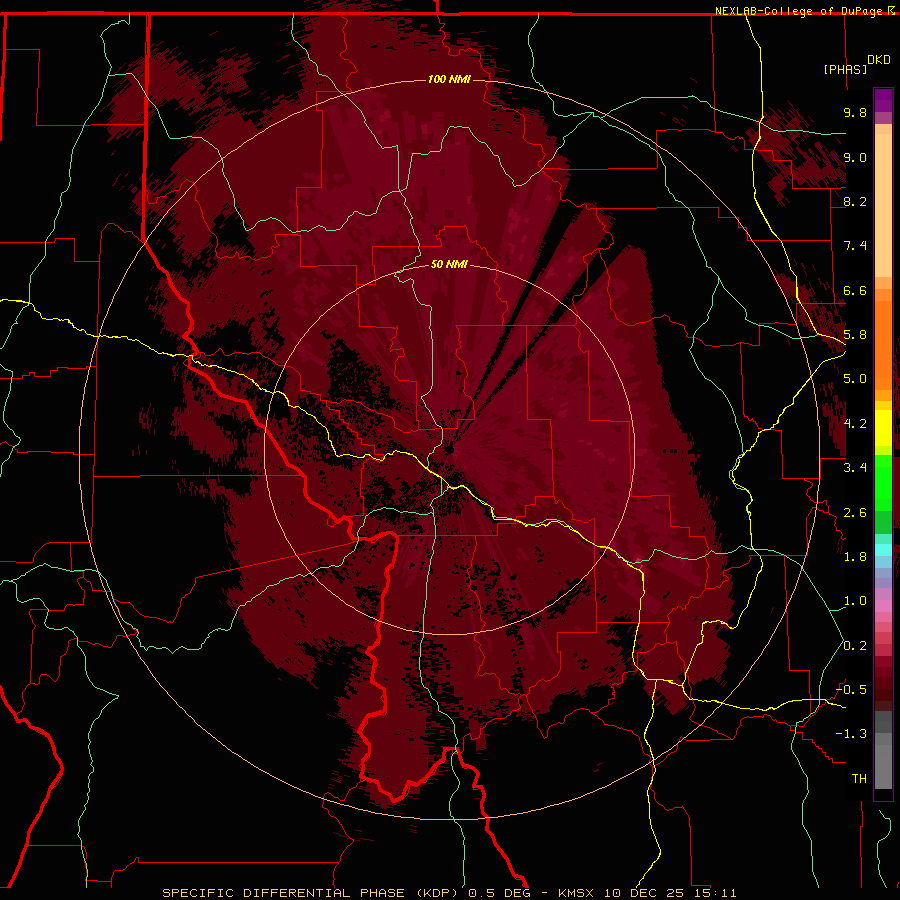The image size is (900, 900).
Task: Click the cyan segment of the color bar
Action: (883, 549)
